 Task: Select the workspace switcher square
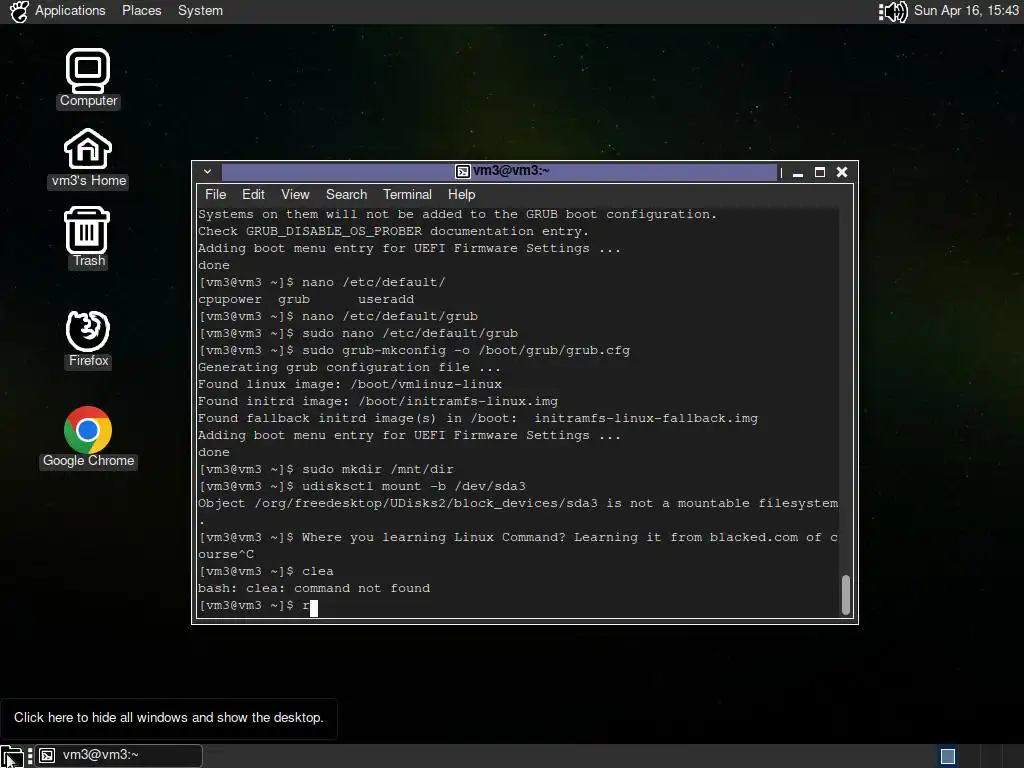tap(948, 756)
